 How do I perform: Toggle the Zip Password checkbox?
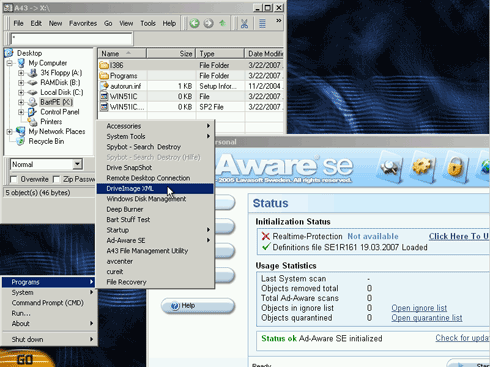(x=56, y=179)
